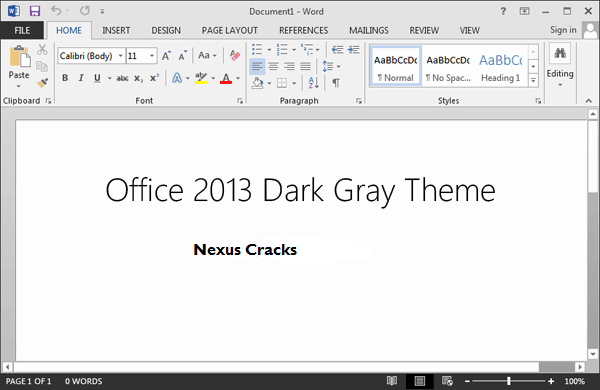The height and width of the screenshot is (390, 600).
Task: Apply the Heading 1 style
Action: [501, 67]
